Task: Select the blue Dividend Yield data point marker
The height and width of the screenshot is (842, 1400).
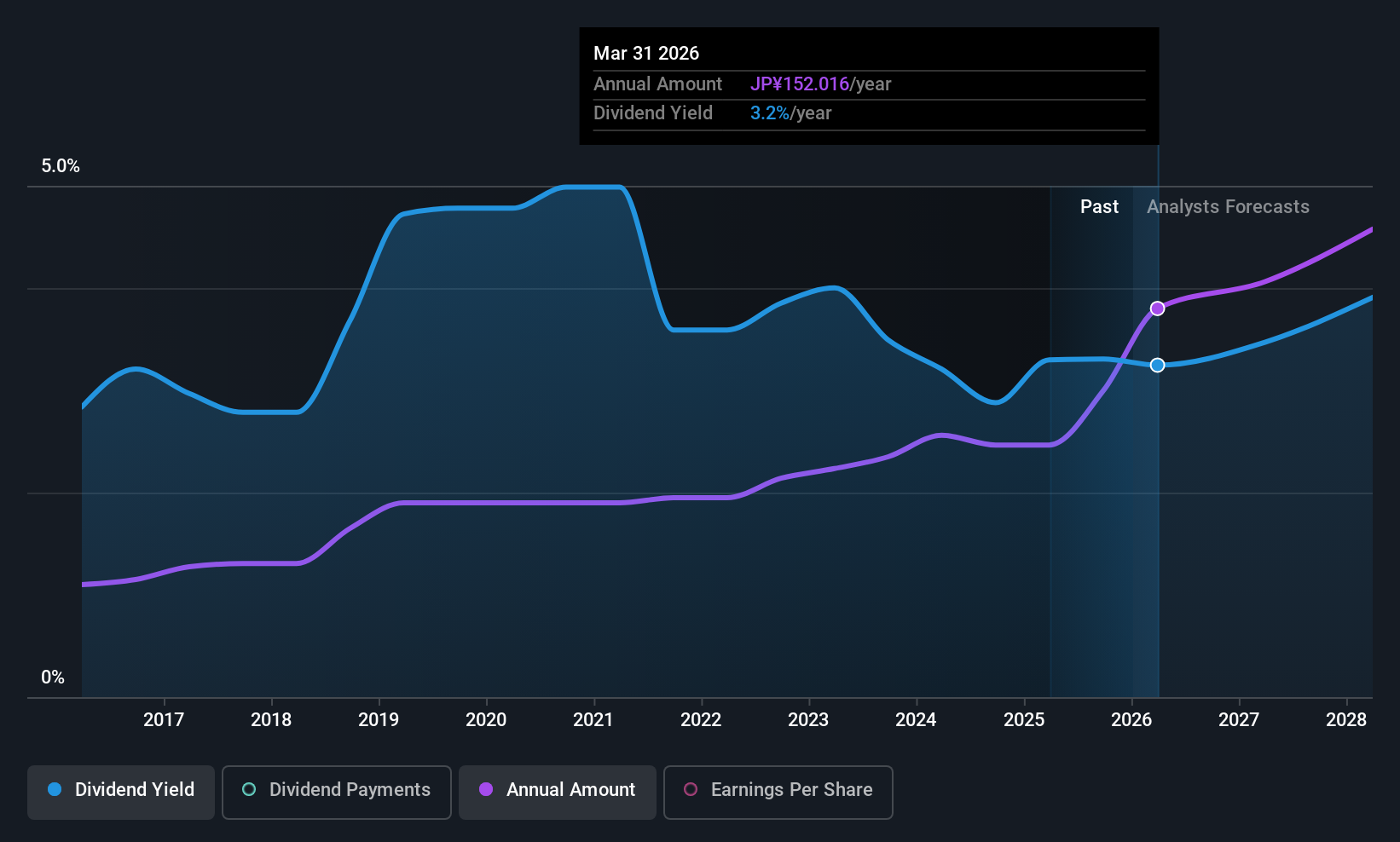Action: tap(1157, 365)
